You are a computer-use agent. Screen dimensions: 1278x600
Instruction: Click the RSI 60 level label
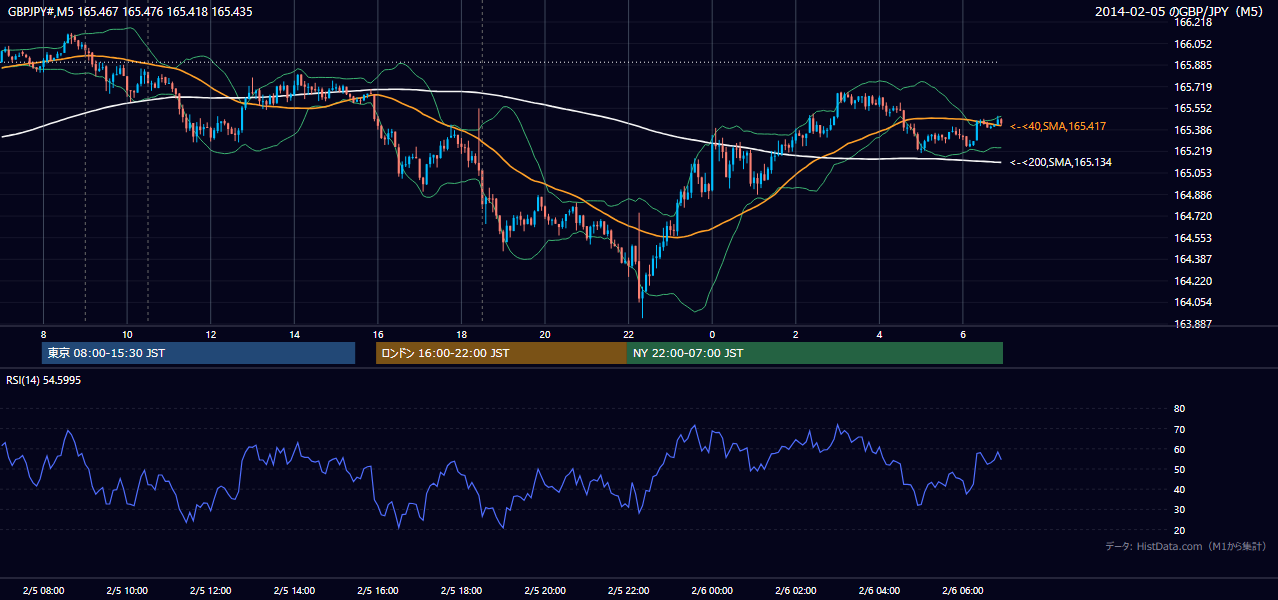(1179, 449)
